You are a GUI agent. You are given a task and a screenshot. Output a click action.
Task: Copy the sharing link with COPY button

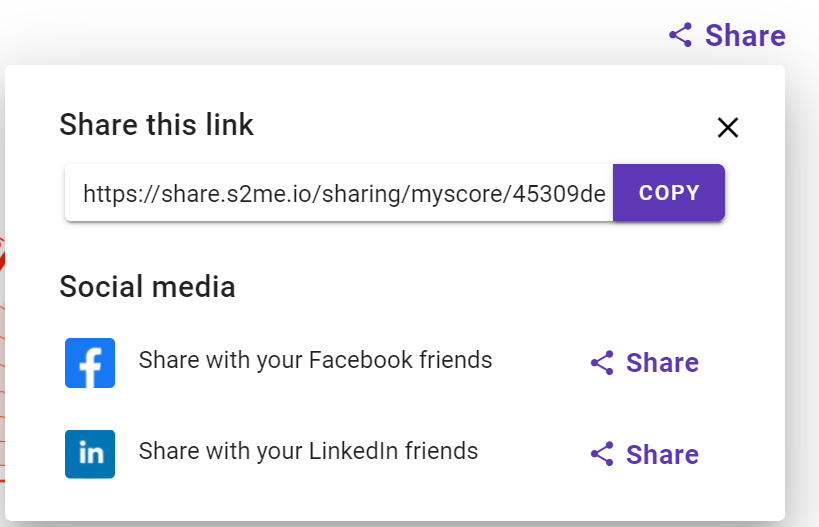tap(669, 193)
